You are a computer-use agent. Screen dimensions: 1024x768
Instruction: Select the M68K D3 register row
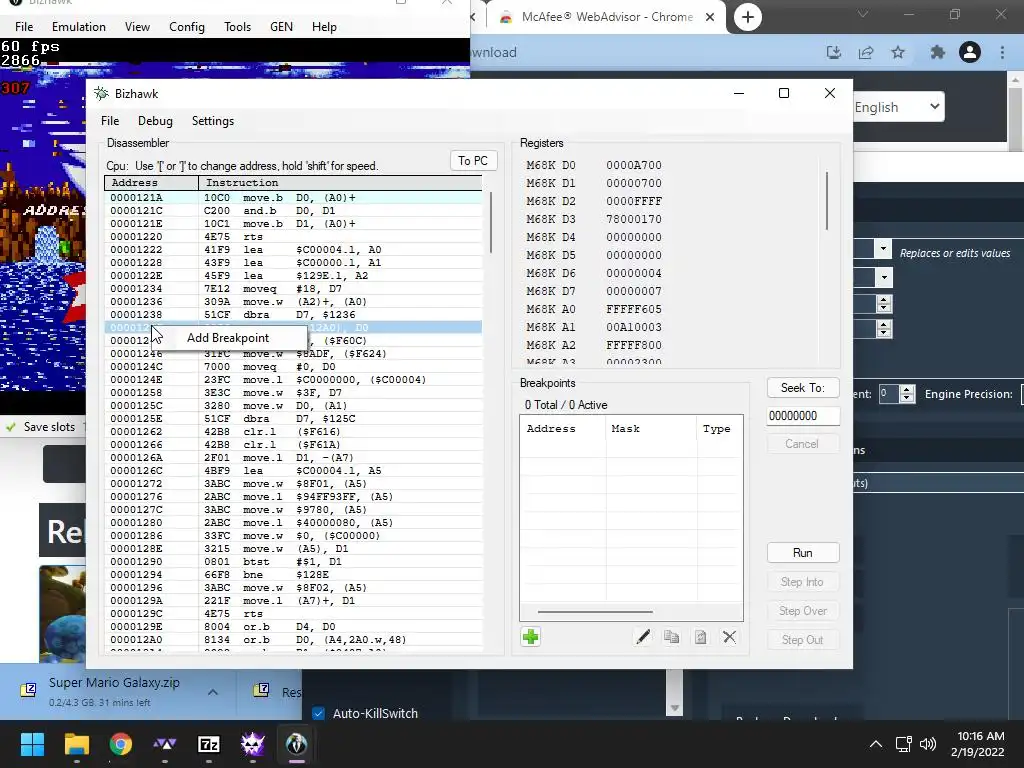(x=673, y=219)
